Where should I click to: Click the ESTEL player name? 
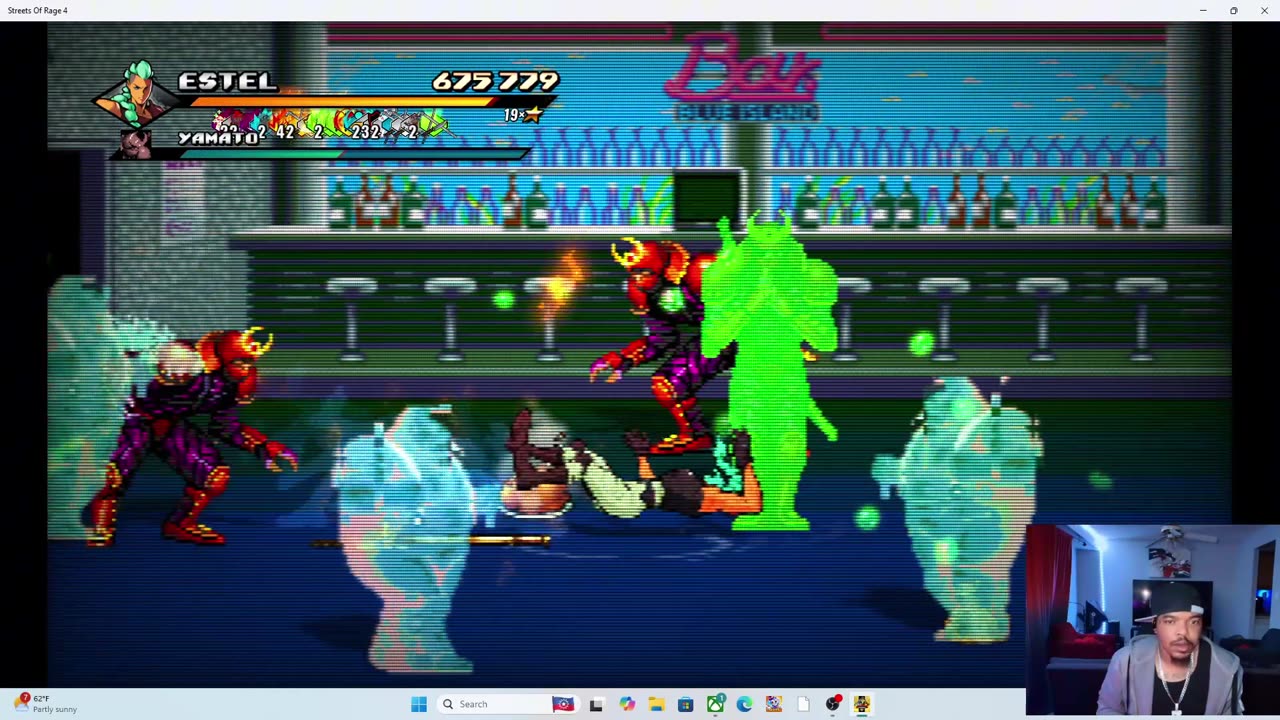[x=227, y=81]
